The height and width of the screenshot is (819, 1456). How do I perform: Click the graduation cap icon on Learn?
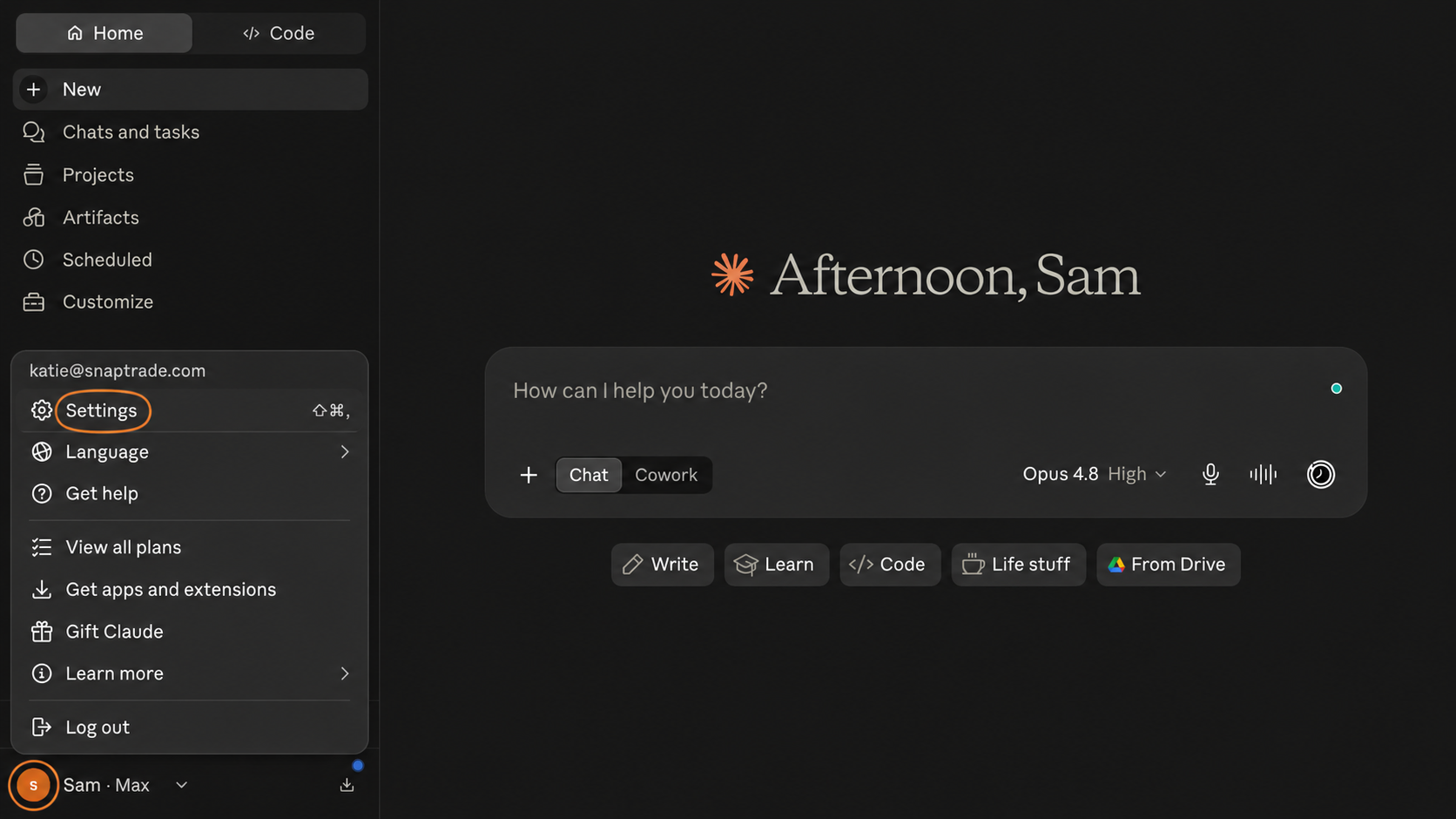click(745, 565)
